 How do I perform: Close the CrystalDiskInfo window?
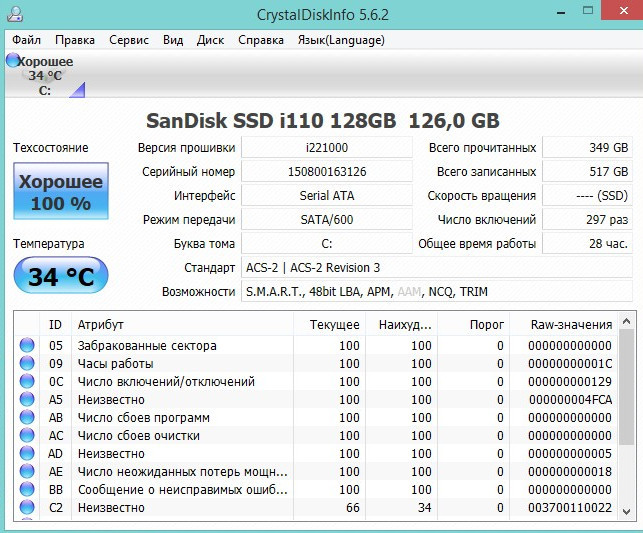[623, 10]
